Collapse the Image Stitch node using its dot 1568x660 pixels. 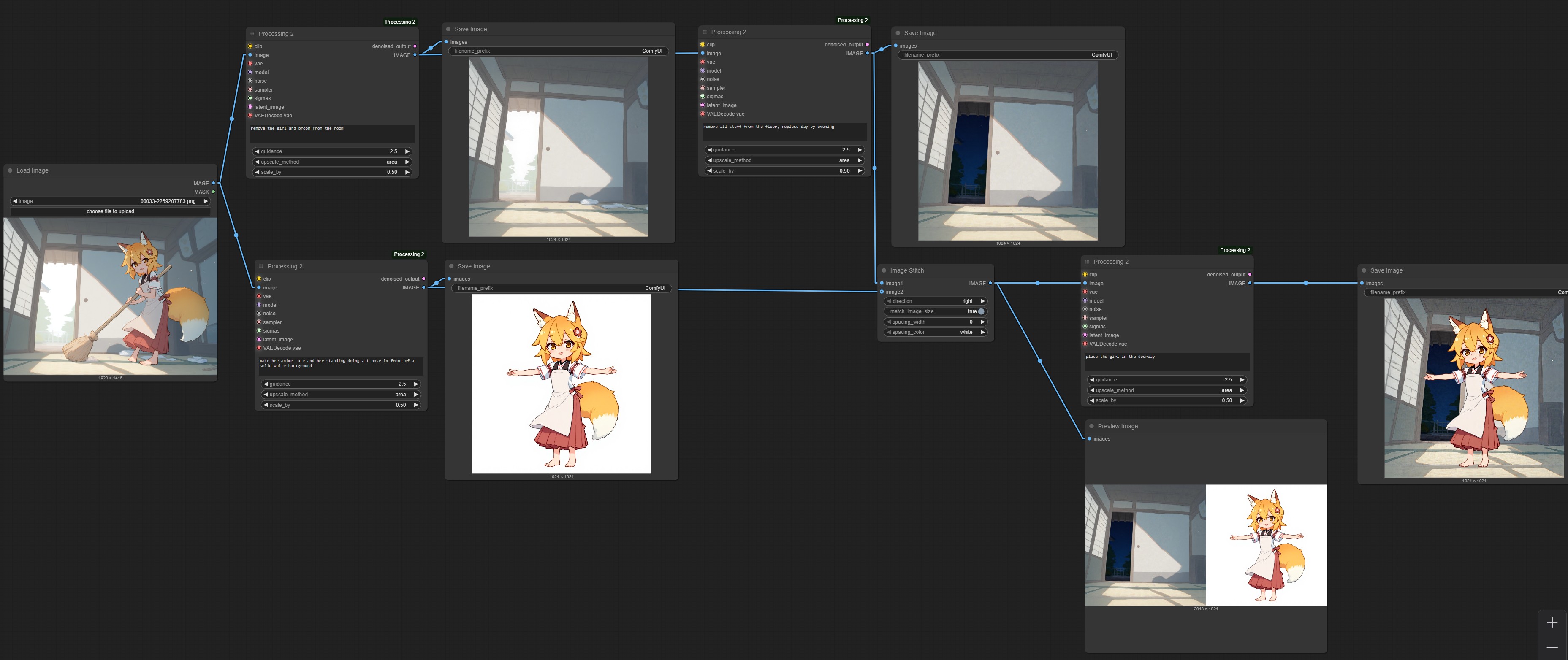click(x=884, y=270)
